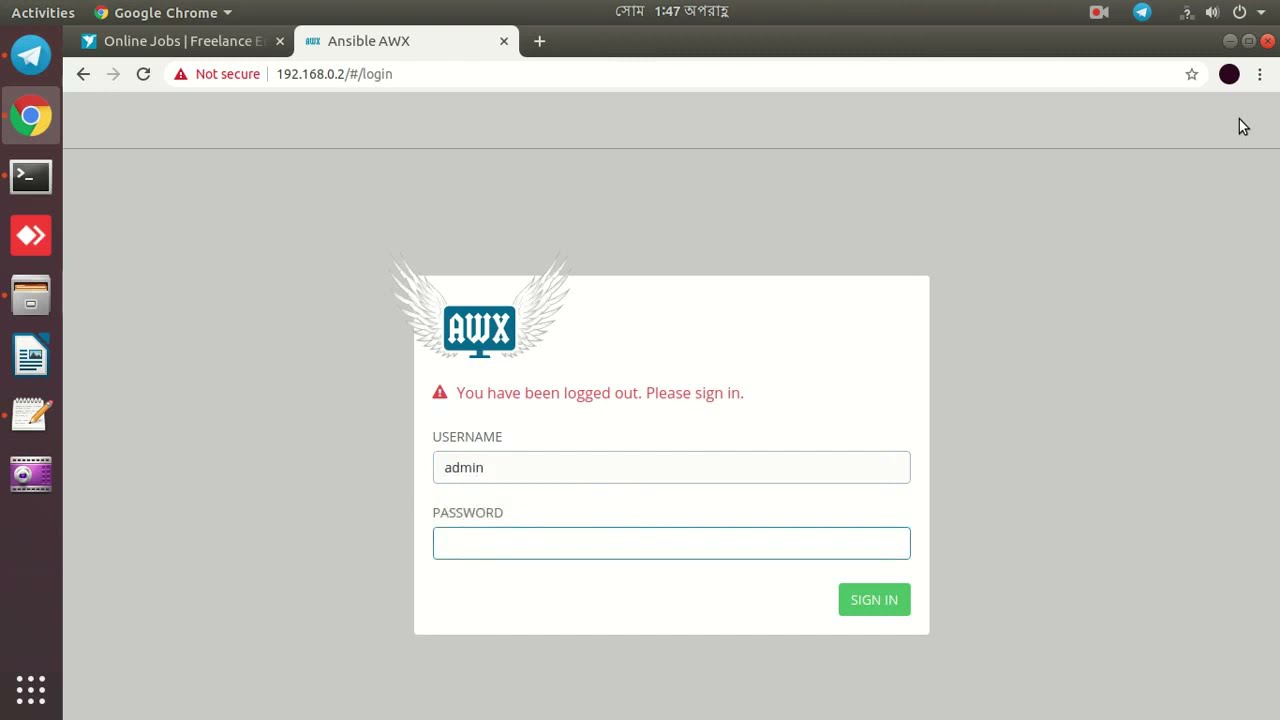Close the Online Jobs tab
The width and height of the screenshot is (1280, 720).
pos(280,41)
